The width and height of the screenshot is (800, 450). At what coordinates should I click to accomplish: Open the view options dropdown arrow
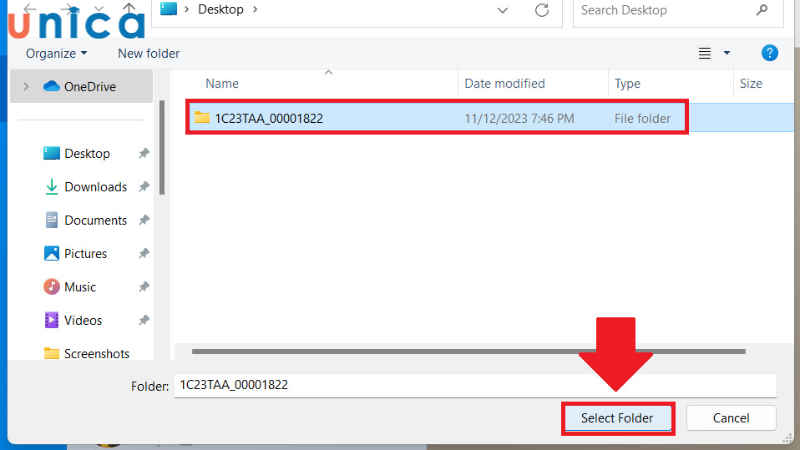[727, 53]
